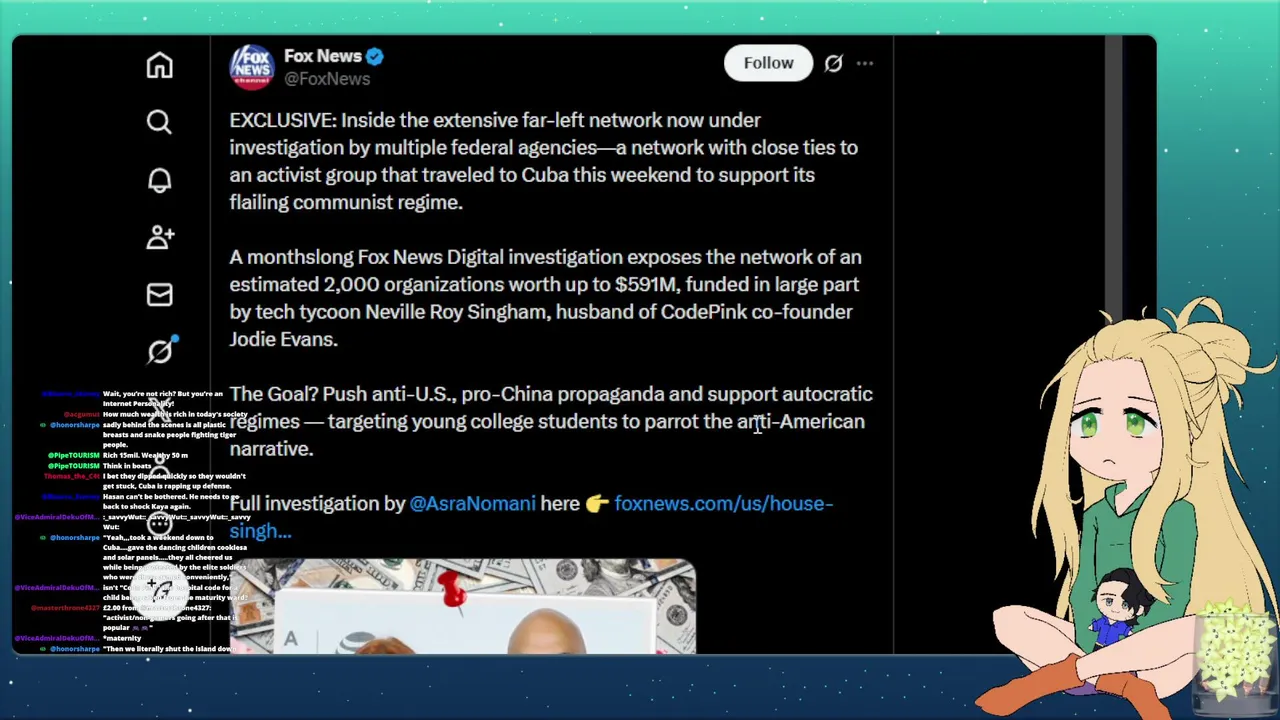
Task: Click "Jodie Evans." in the post text
Action: pos(283,339)
